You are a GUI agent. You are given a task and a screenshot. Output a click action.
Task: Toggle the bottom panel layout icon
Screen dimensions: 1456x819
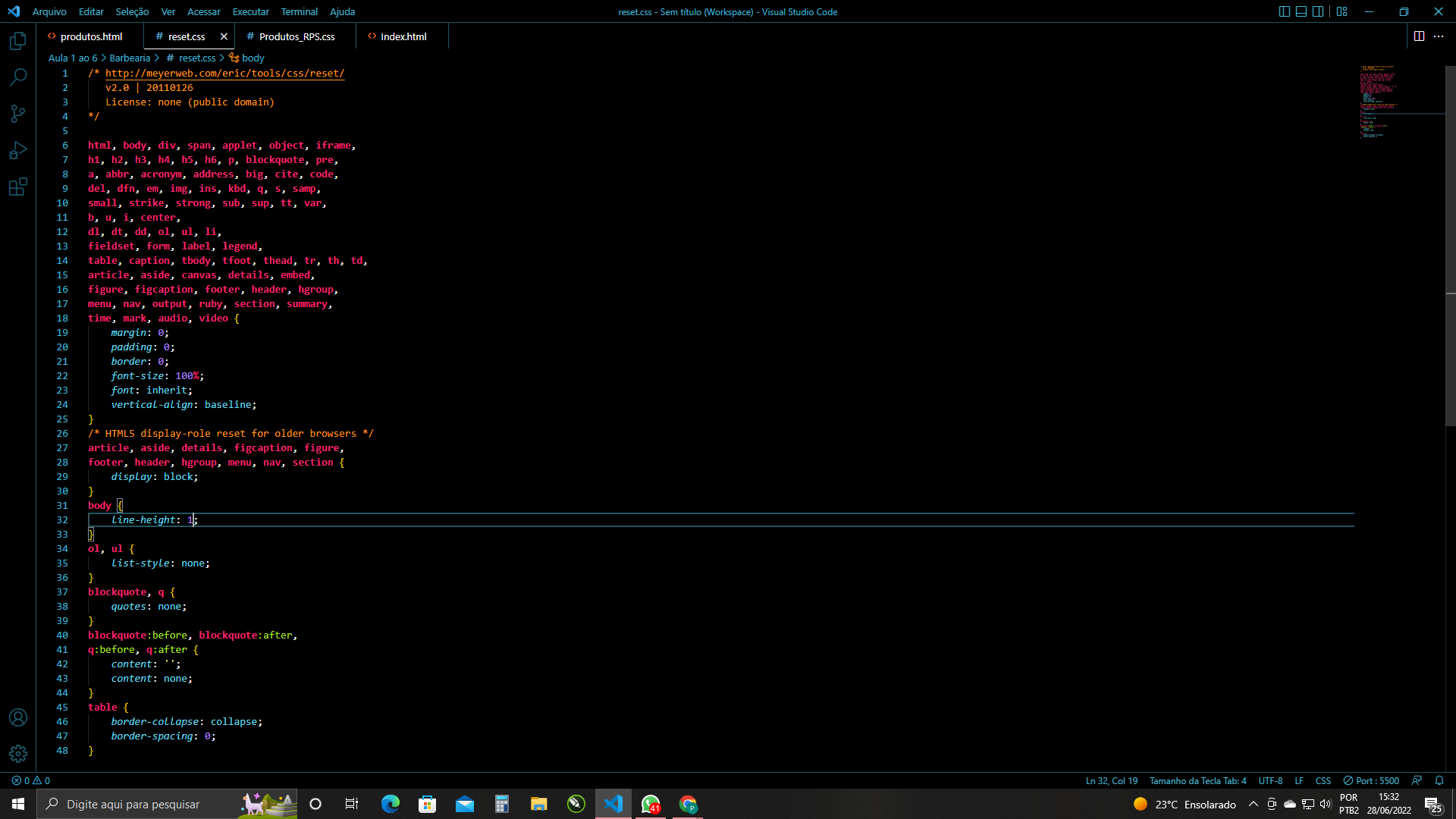tap(1301, 11)
